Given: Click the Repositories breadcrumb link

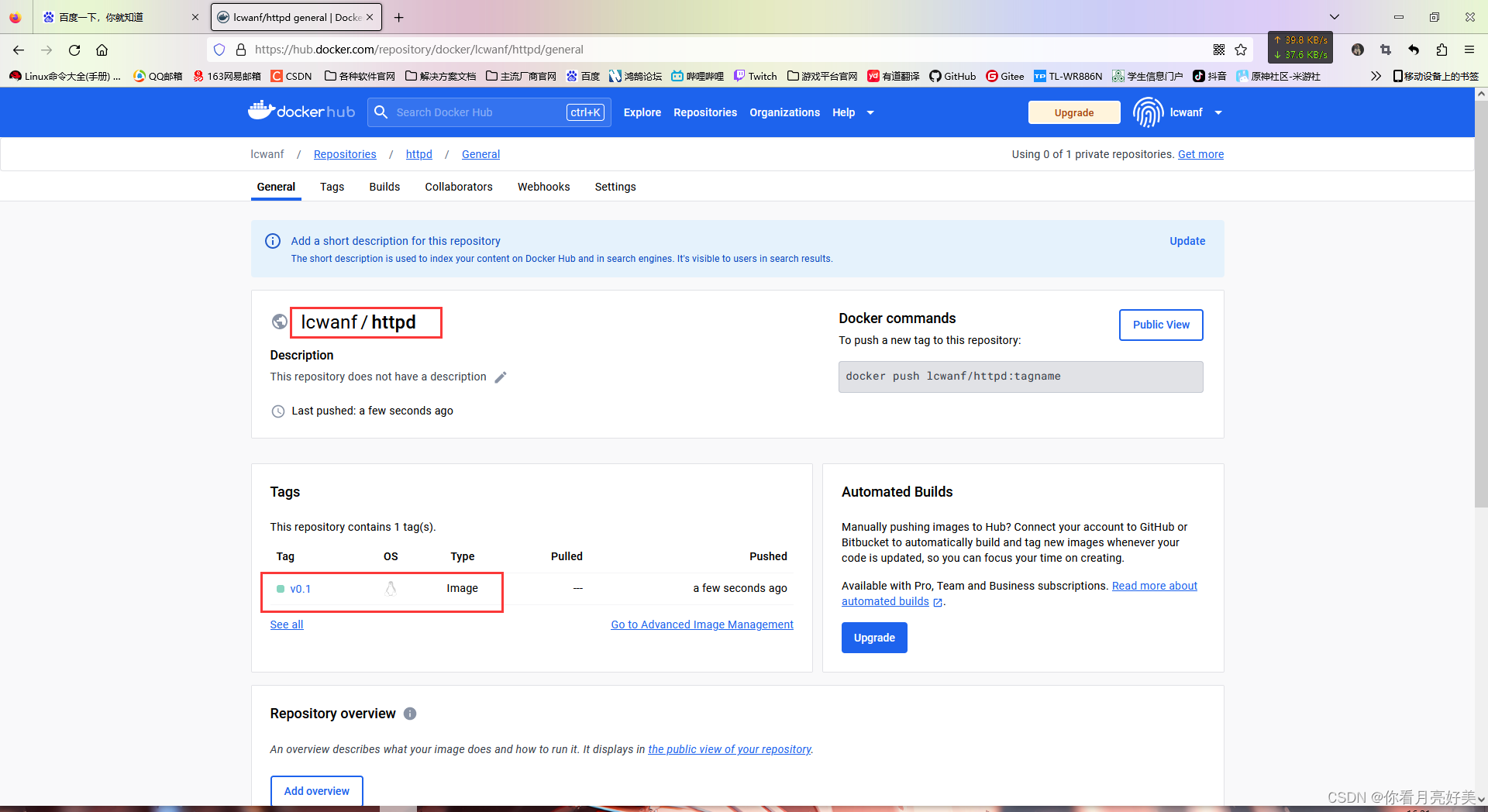Looking at the screenshot, I should pyautogui.click(x=345, y=154).
